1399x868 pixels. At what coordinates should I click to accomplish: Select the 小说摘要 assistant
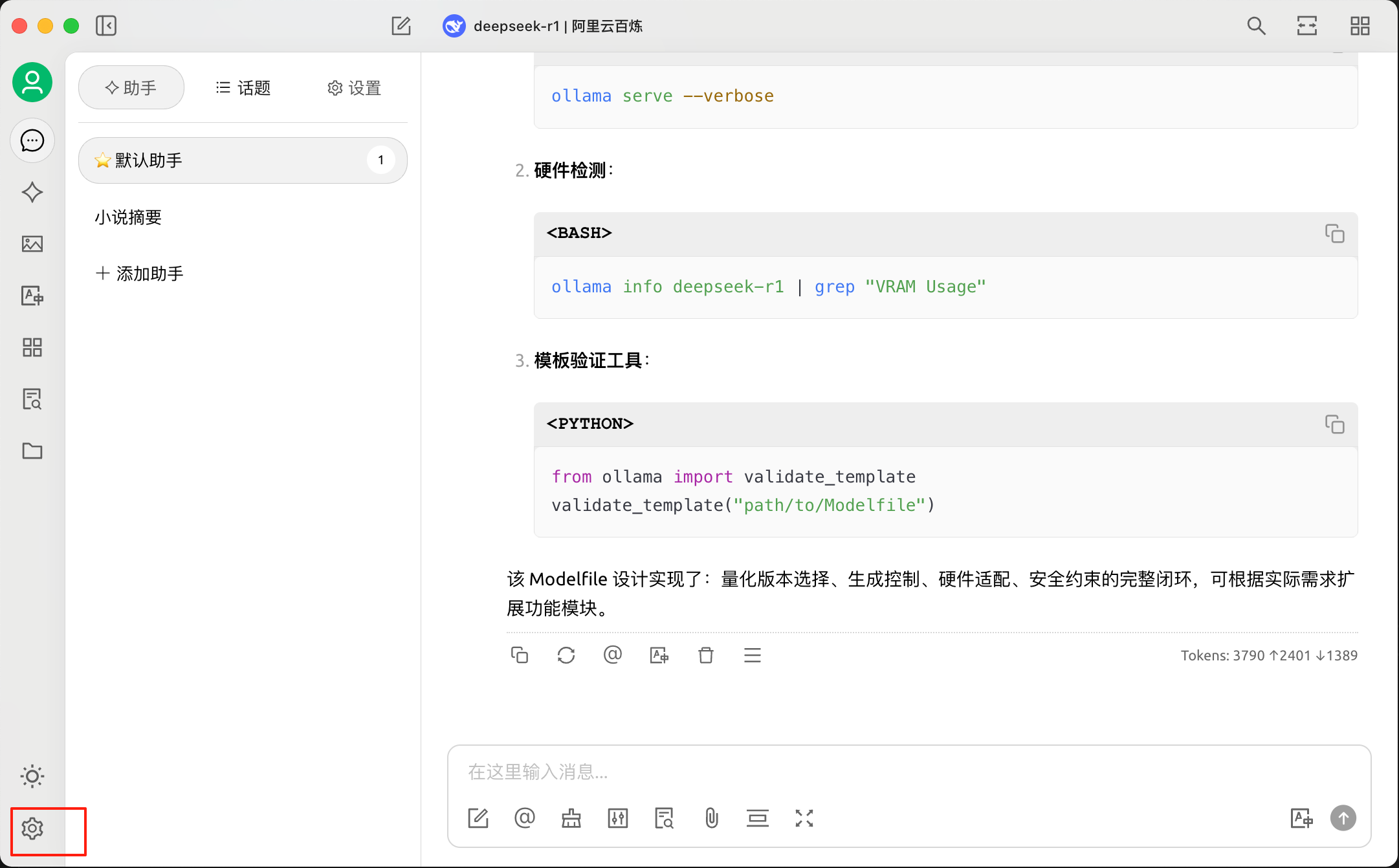pos(128,217)
